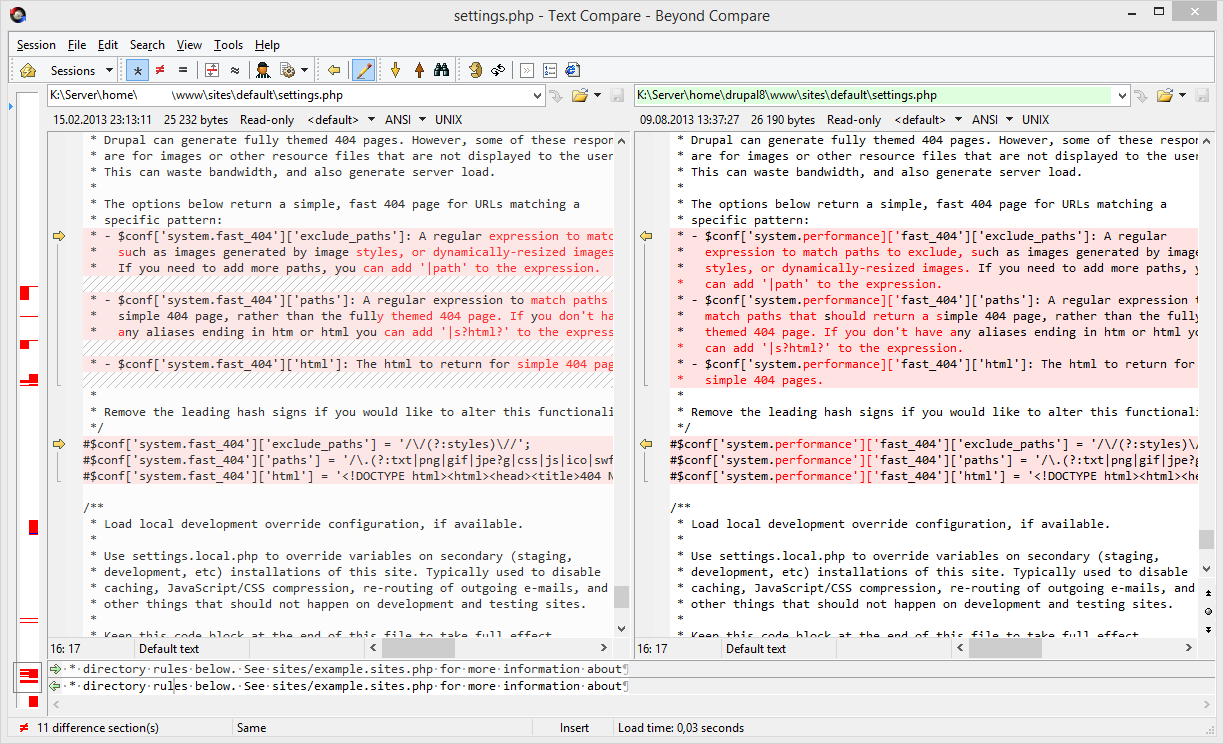Toggle Show All asterisk filter

(x=137, y=70)
